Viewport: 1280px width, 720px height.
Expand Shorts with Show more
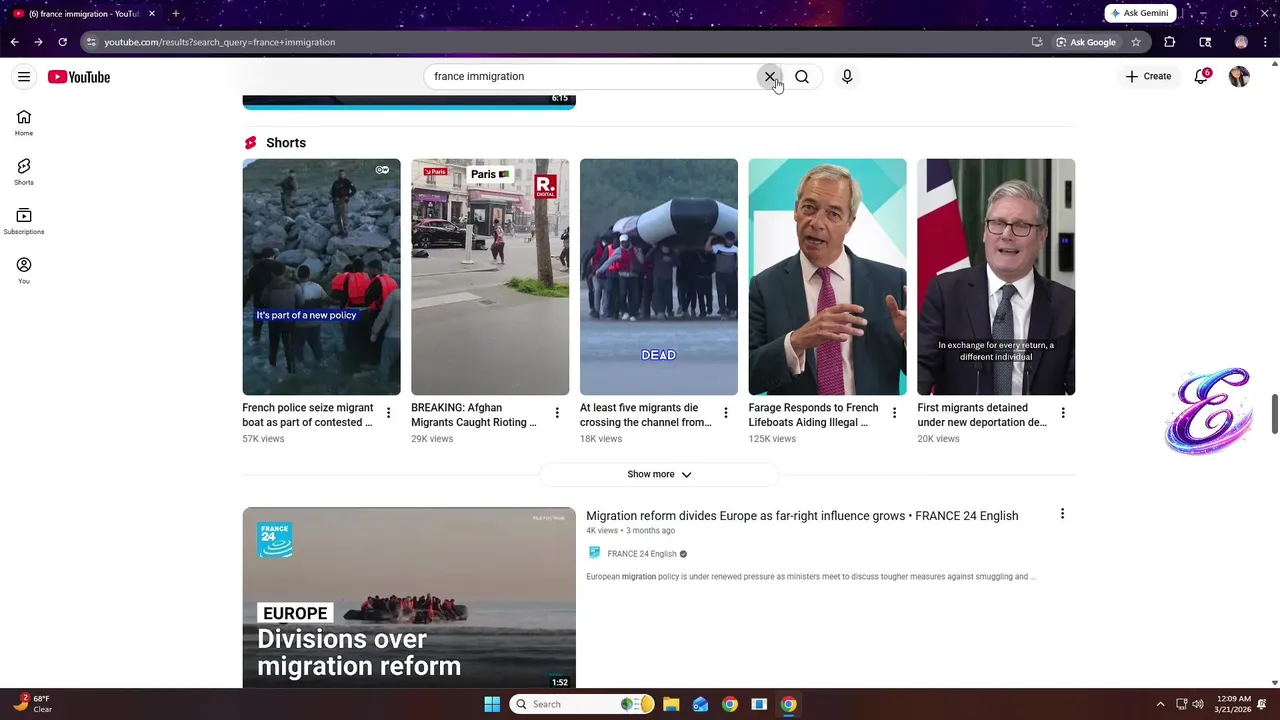[x=659, y=474]
